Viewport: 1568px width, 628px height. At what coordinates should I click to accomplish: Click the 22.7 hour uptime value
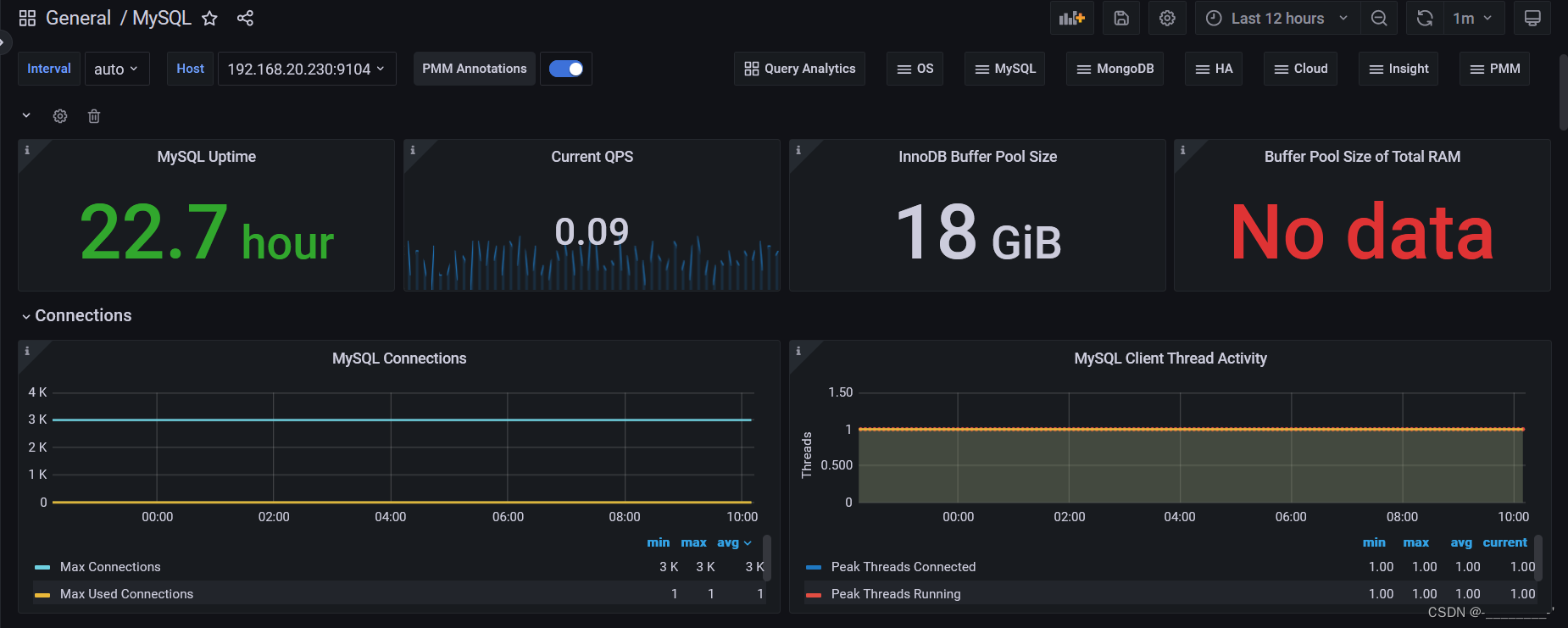tap(207, 233)
